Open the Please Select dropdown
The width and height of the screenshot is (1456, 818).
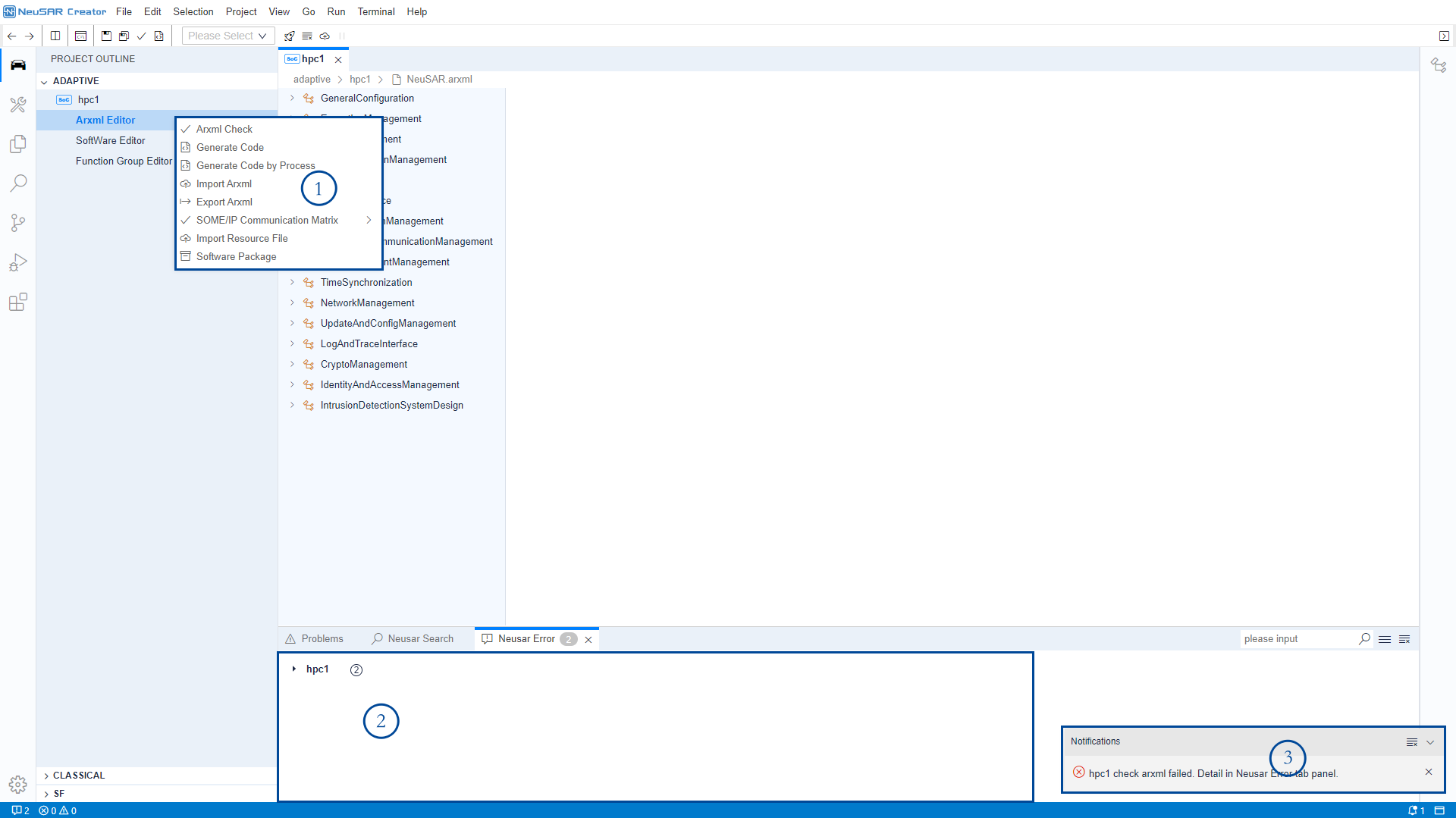point(227,36)
